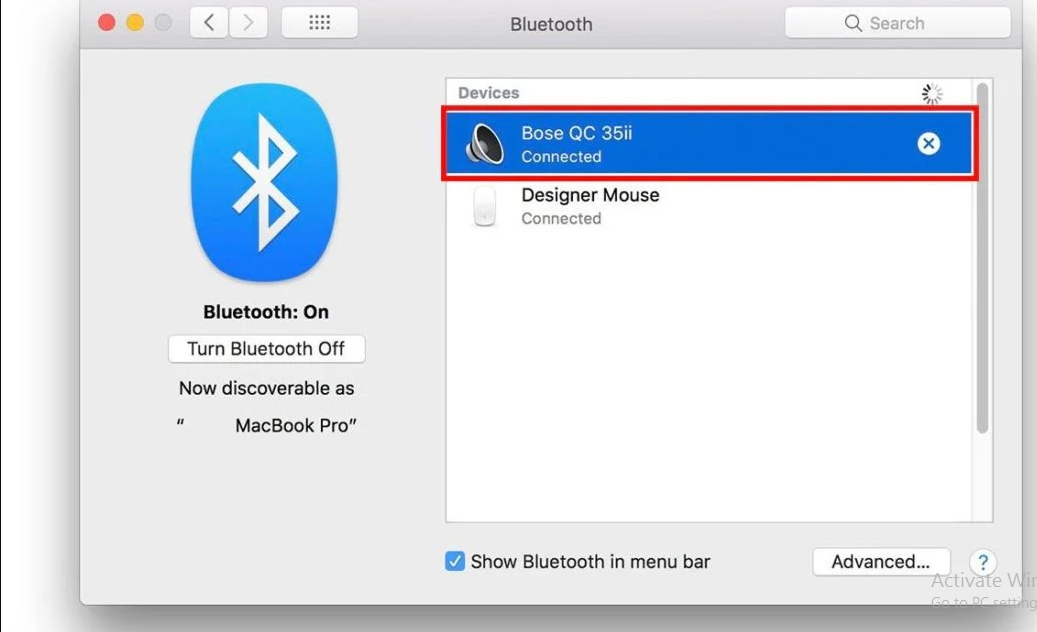The image size is (1037, 632).
Task: Select the Bose QC 35ii device row
Action: pos(709,143)
